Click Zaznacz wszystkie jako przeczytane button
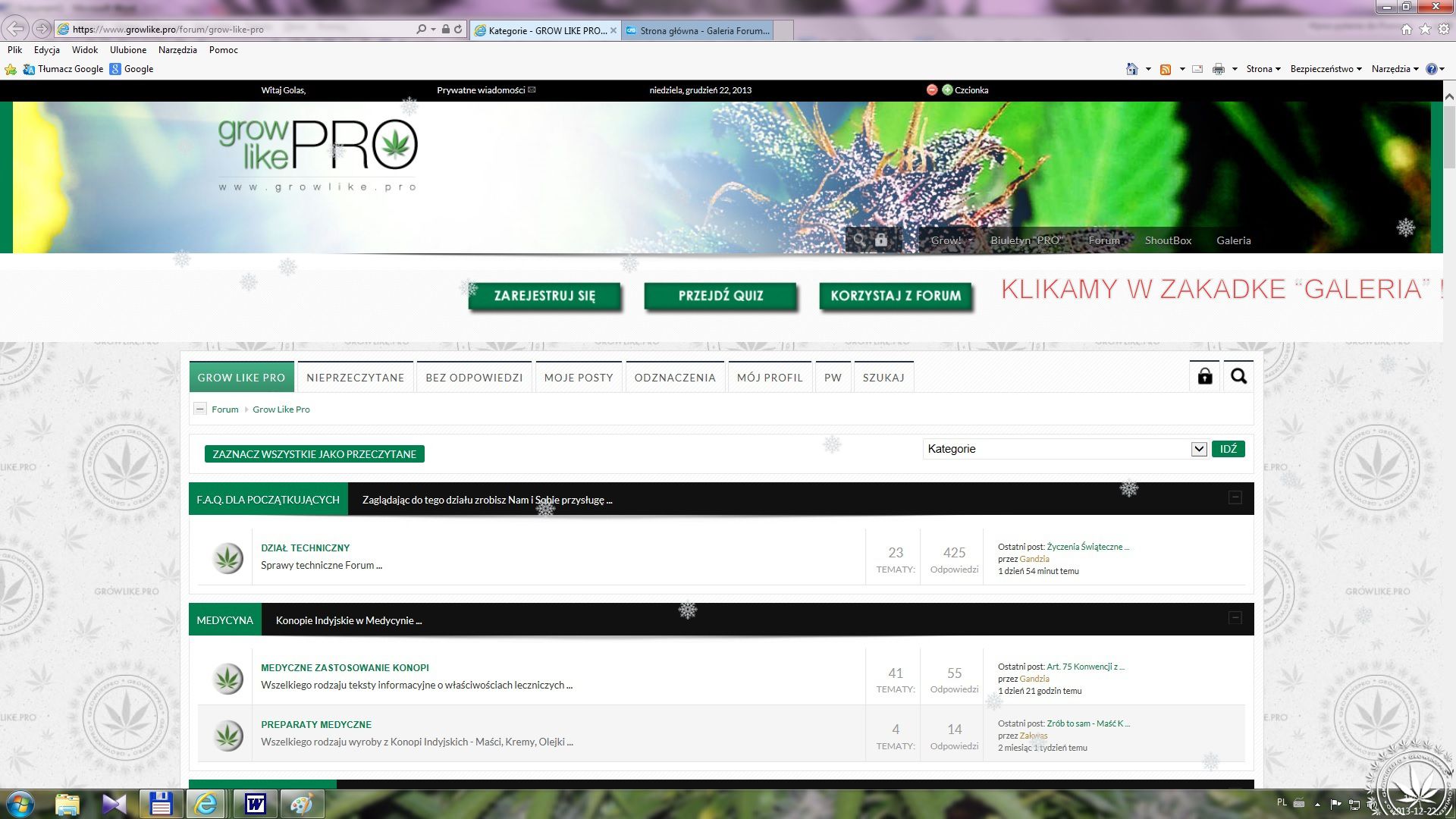This screenshot has width=1456, height=819. (315, 454)
